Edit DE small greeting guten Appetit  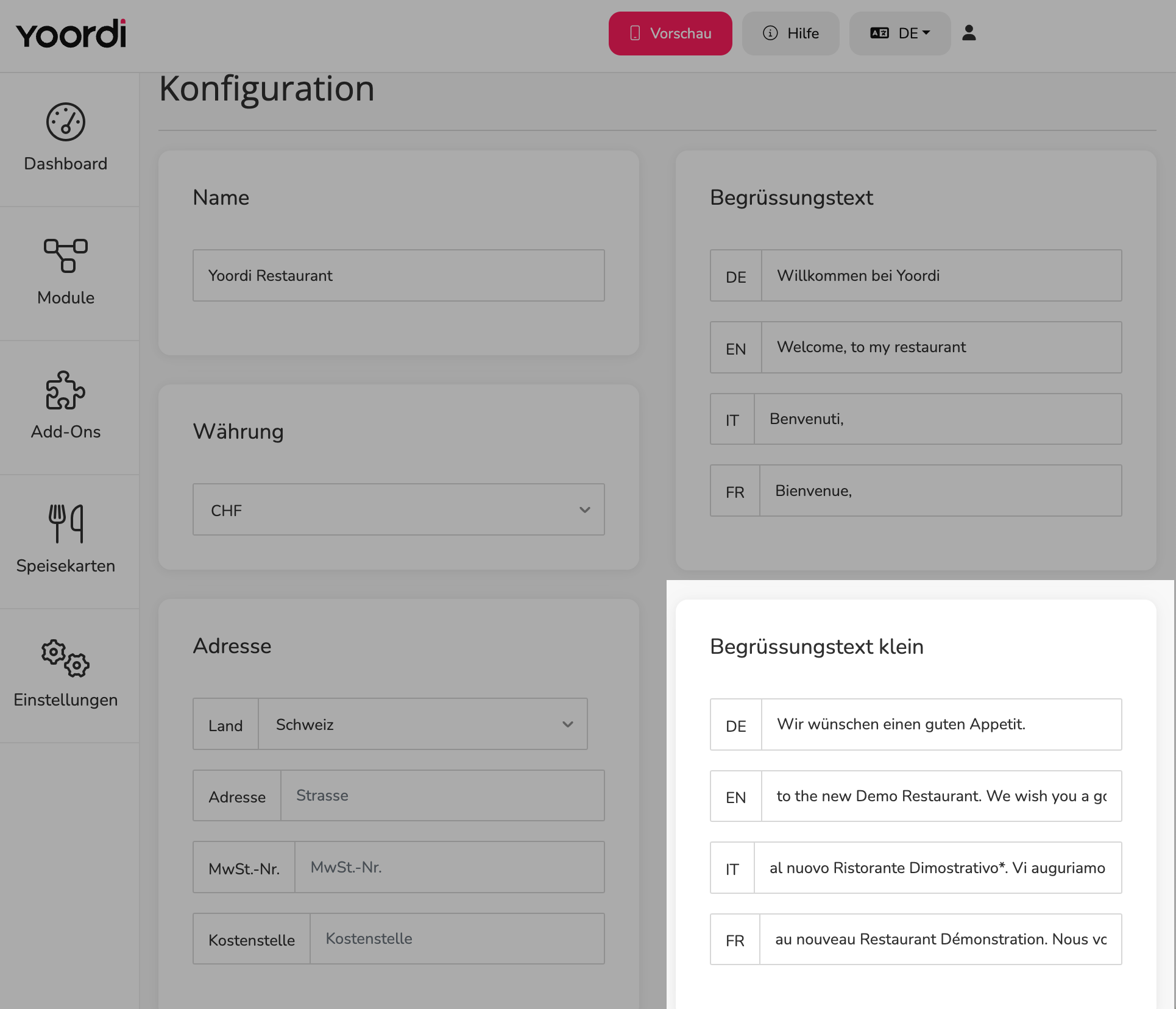coord(941,724)
